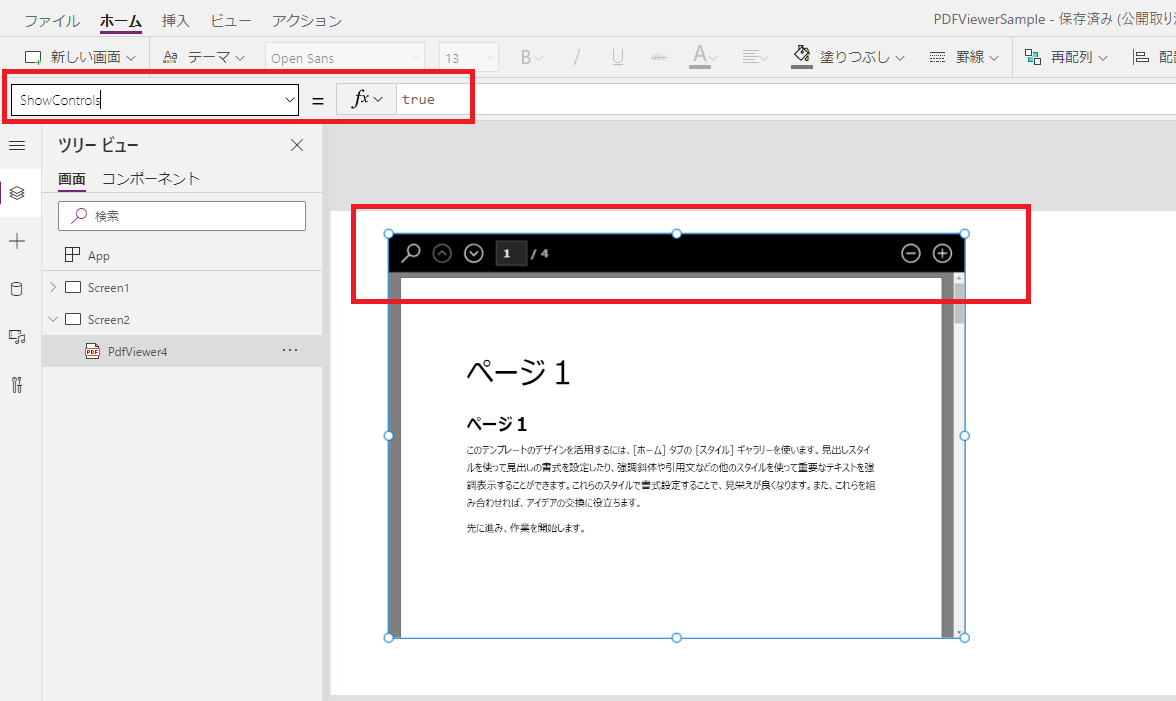Zoom in using the plus icon in PdfViewer4
The width and height of the screenshot is (1176, 701).
click(942, 253)
